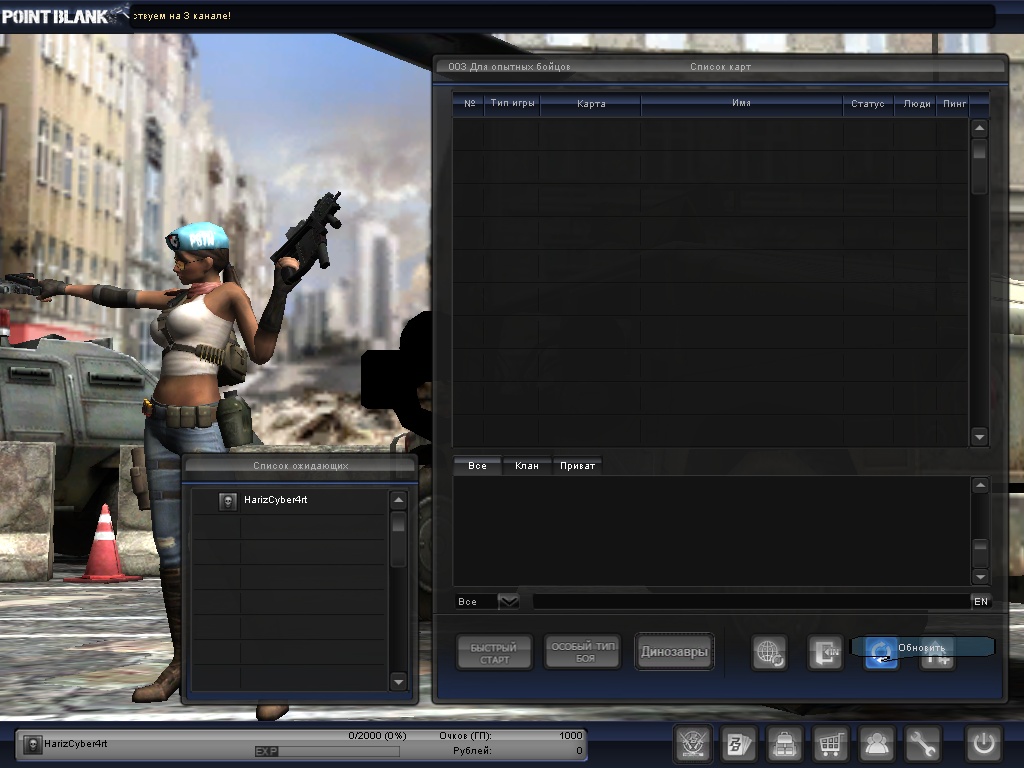Click the Очков (ГП) 1000 points value
This screenshot has width=1024, height=768.
pyautogui.click(x=570, y=736)
